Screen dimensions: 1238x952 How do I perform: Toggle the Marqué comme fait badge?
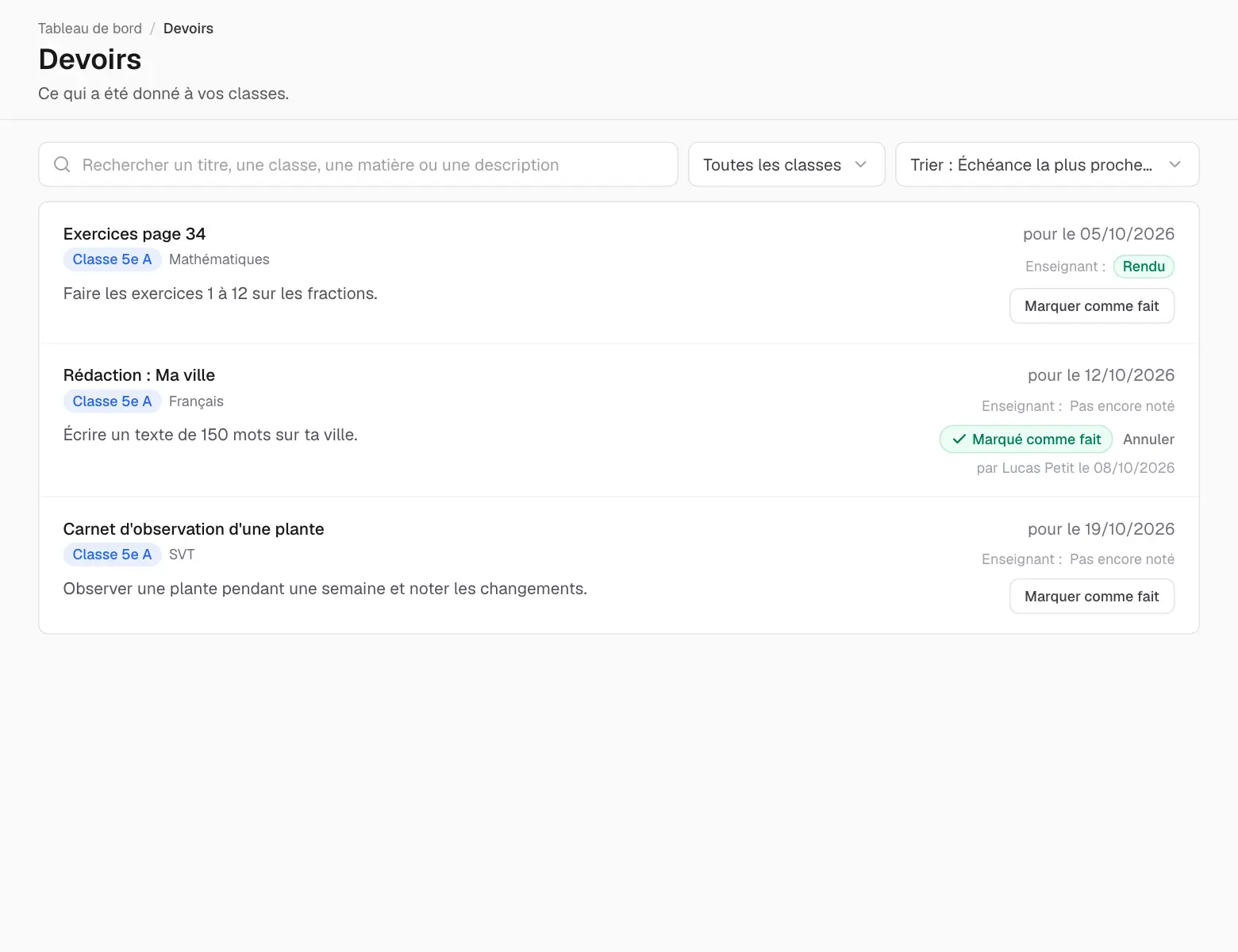pos(1026,440)
